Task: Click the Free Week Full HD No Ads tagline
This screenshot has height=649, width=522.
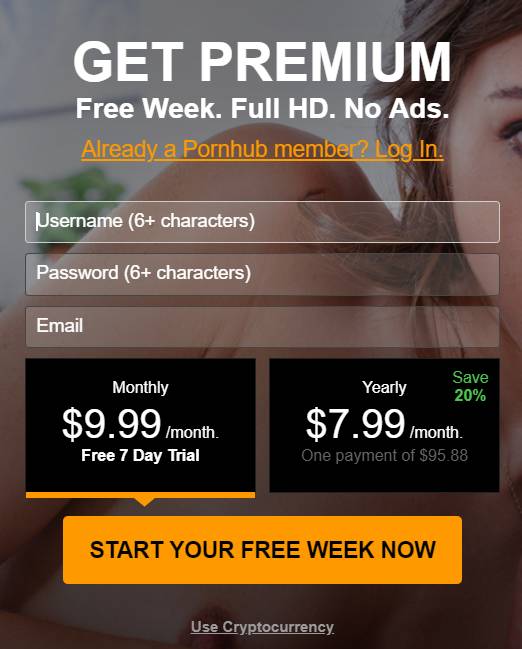Action: [x=262, y=108]
